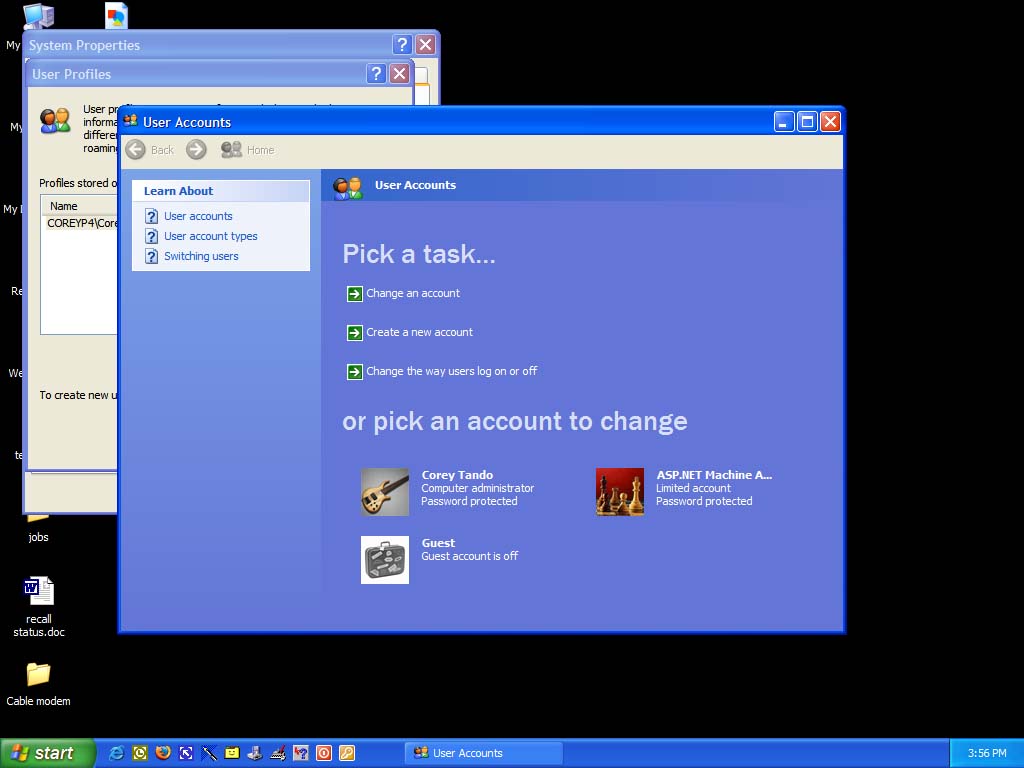Pick the ASP.NET Machine account
Viewport: 1024px width, 768px height.
click(684, 492)
